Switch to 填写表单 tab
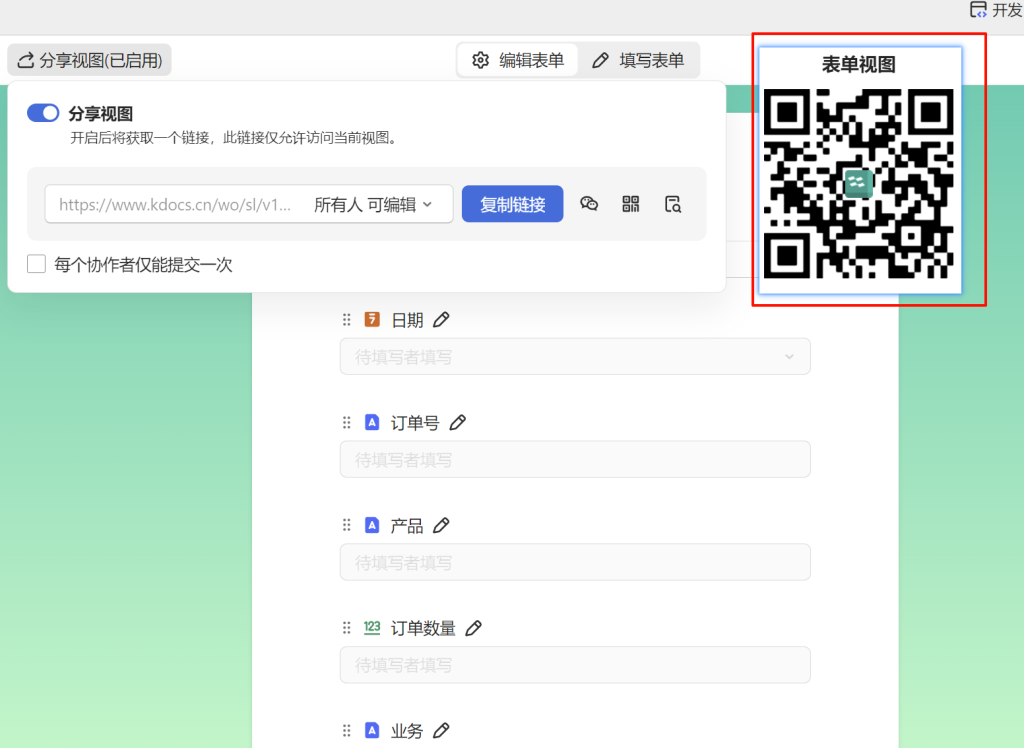The height and width of the screenshot is (748, 1024). [x=638, y=60]
